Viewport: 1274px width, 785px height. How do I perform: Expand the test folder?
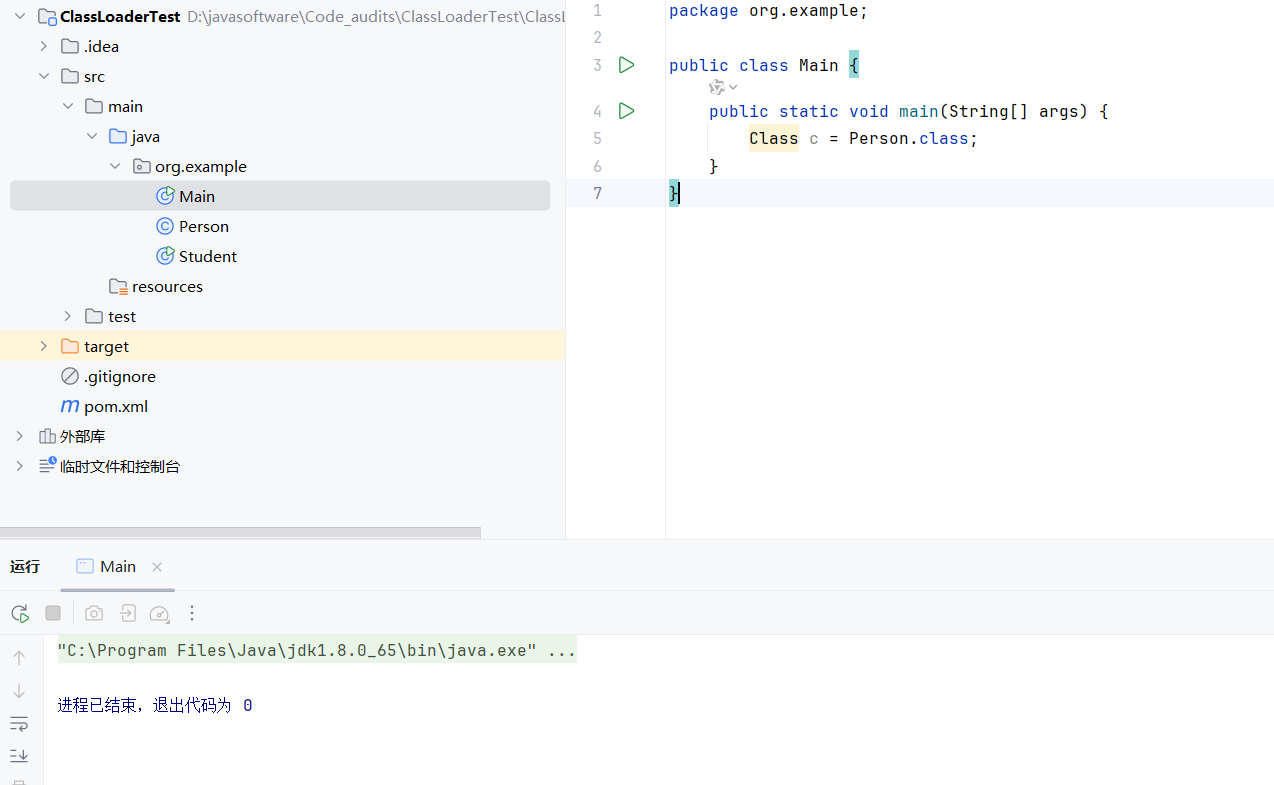pyautogui.click(x=67, y=316)
